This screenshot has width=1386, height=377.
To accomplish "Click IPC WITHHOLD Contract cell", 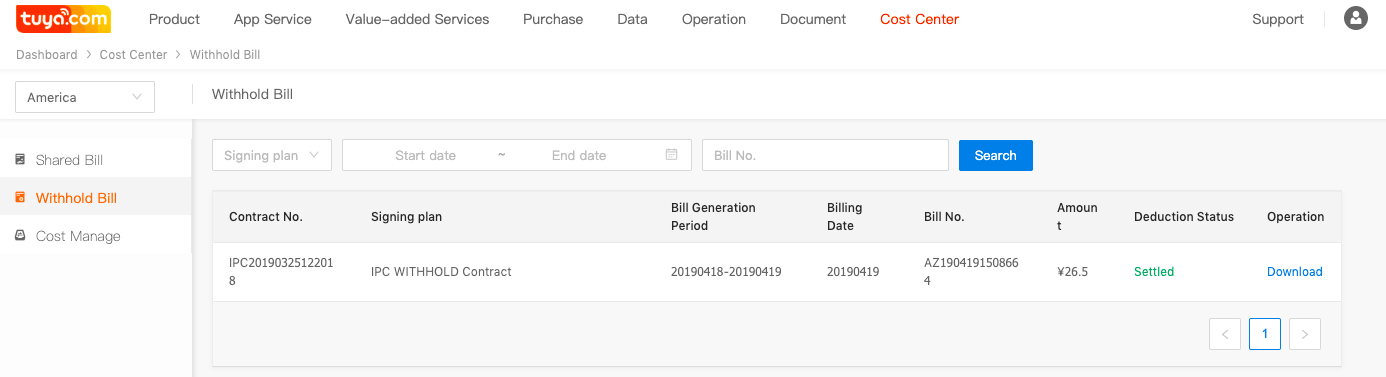I will 441,272.
